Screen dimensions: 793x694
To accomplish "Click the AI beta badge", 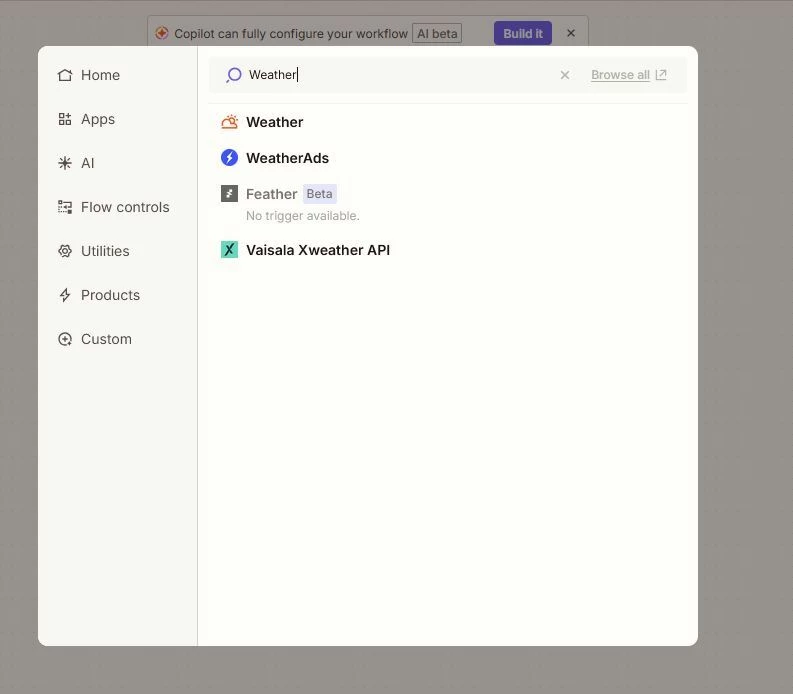I will click(x=437, y=33).
